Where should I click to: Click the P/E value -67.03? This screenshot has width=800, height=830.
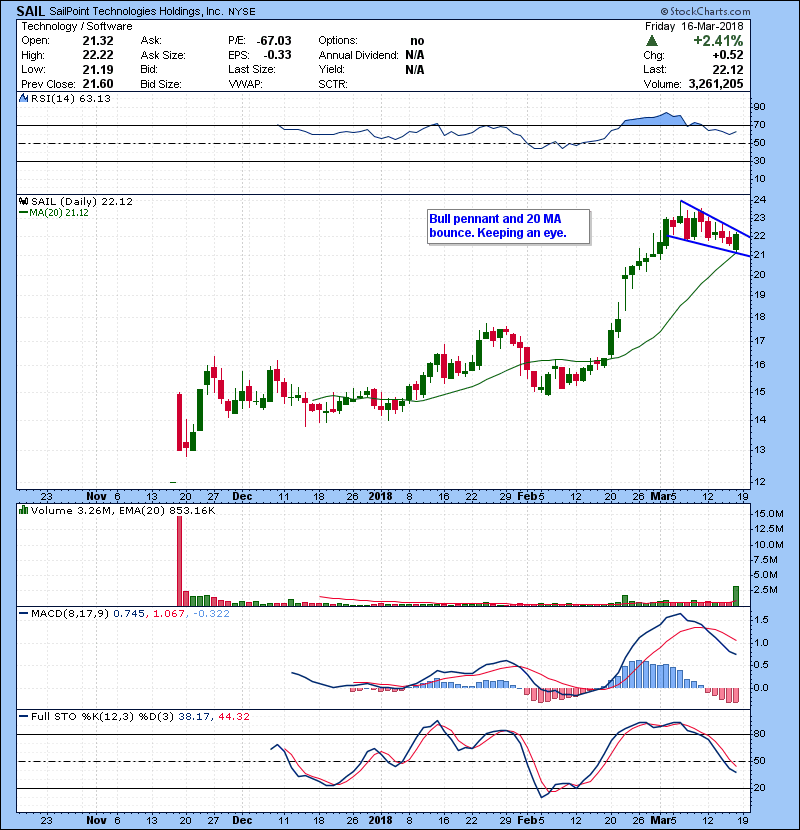tap(274, 41)
